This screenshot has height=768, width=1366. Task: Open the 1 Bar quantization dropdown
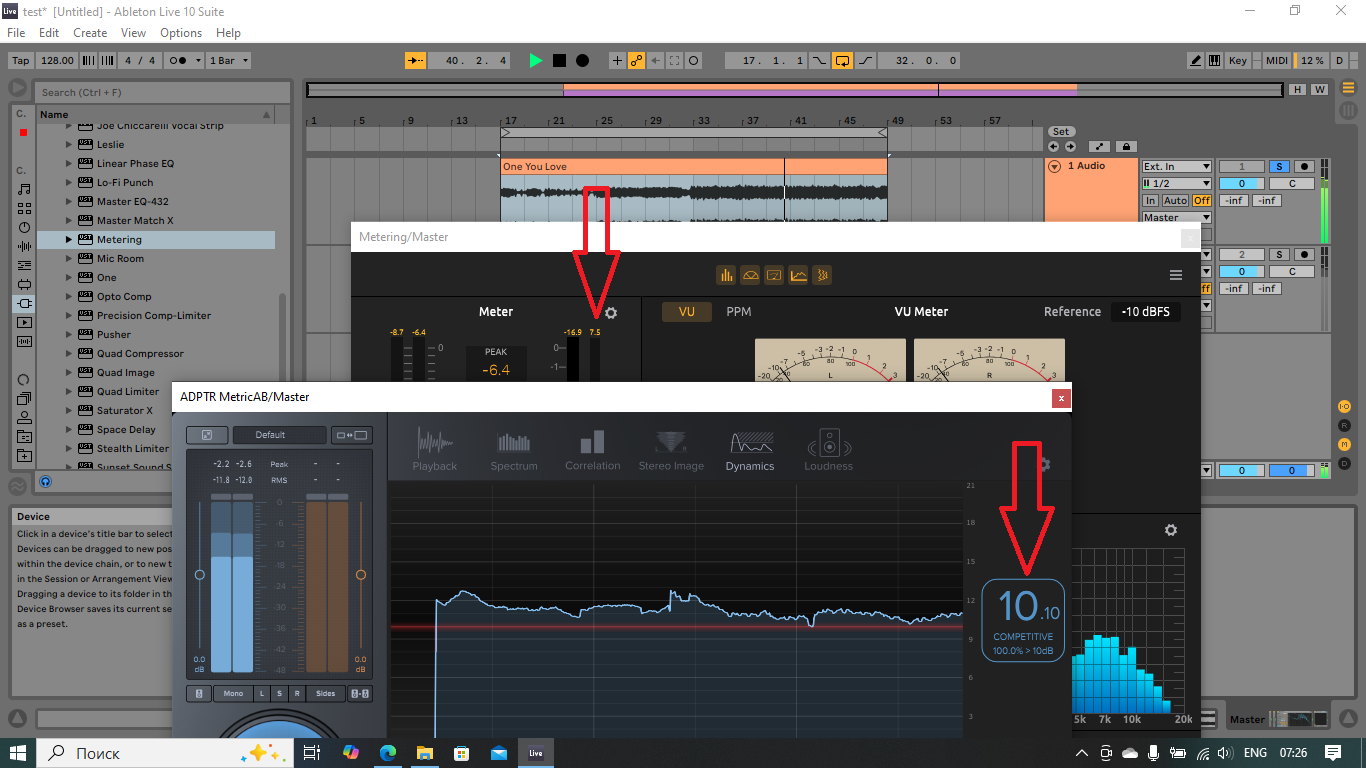click(228, 61)
